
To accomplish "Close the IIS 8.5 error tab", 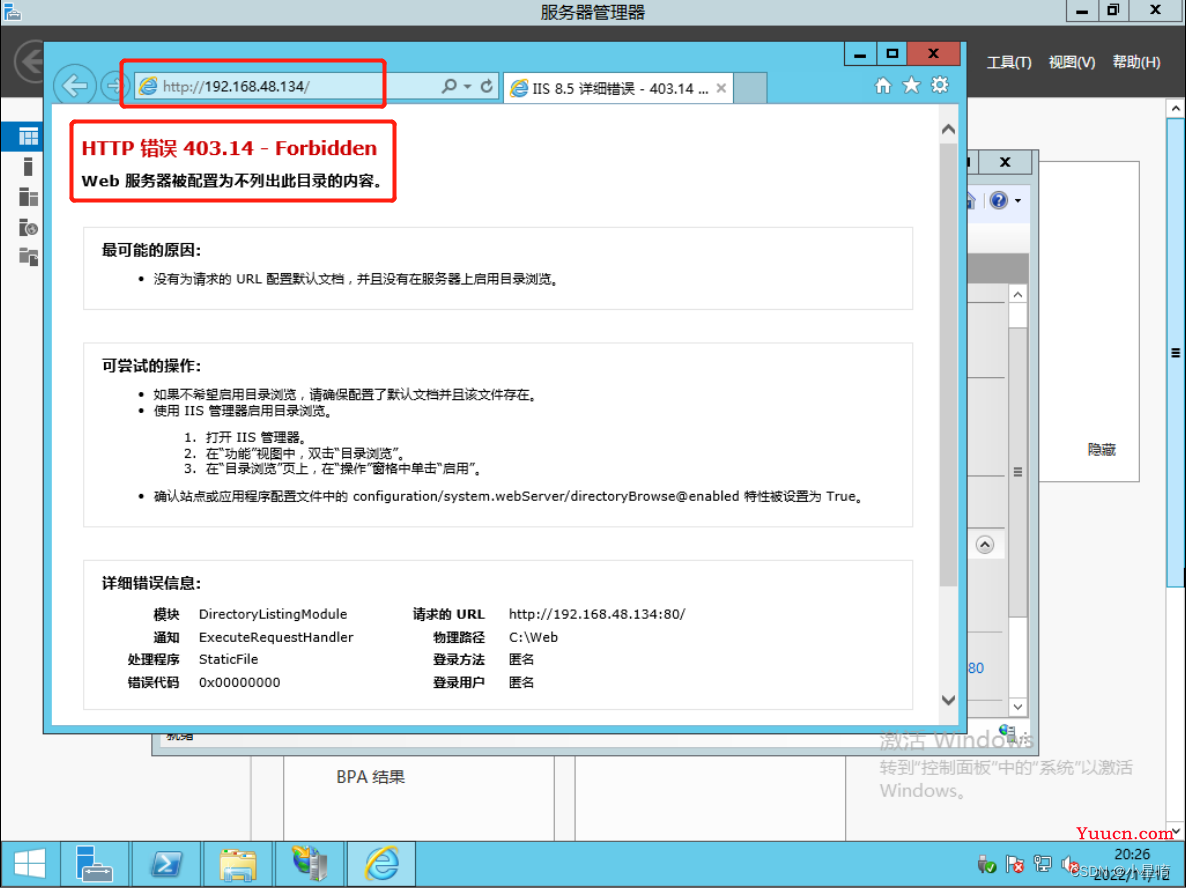I will pos(721,88).
